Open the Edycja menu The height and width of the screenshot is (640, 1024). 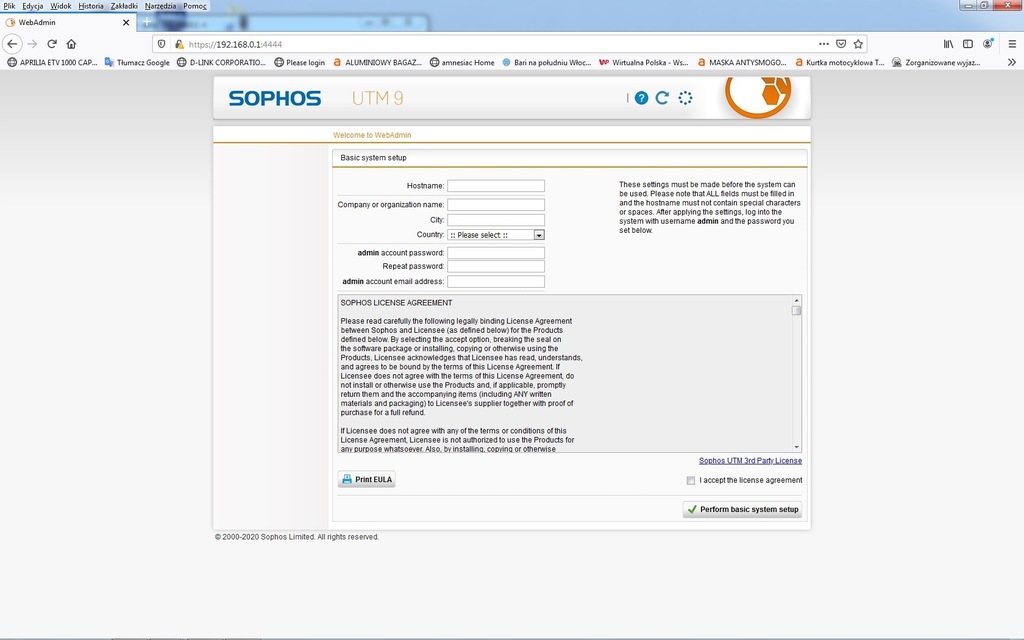click(33, 6)
